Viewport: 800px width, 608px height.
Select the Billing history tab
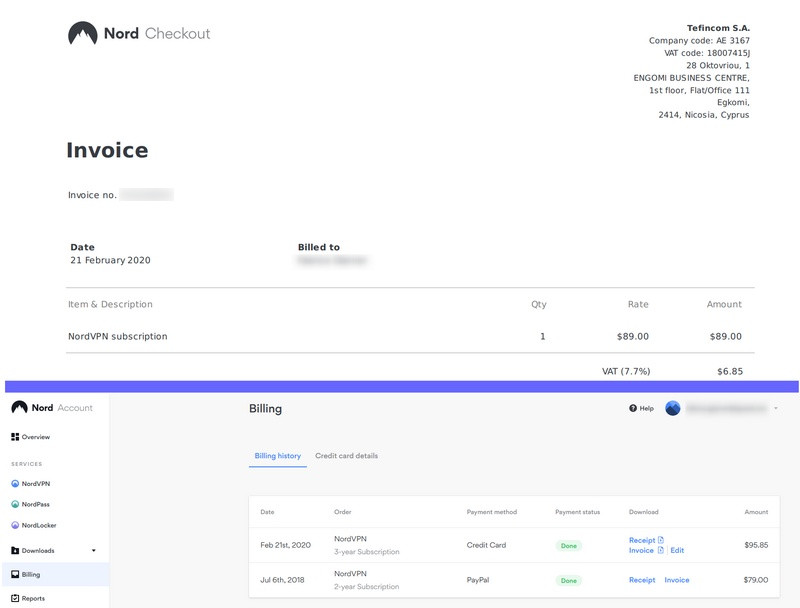[277, 456]
